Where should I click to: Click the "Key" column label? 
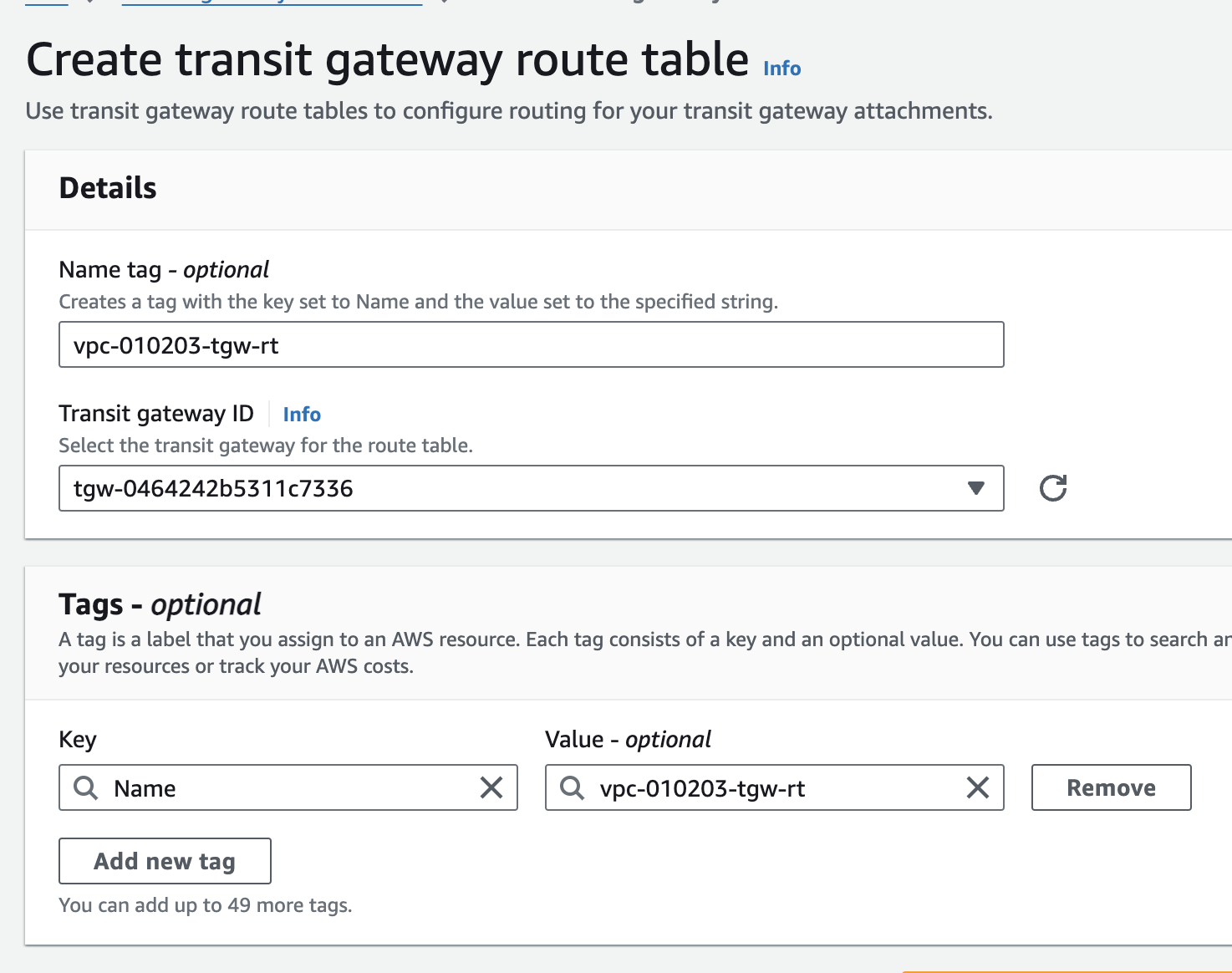[x=78, y=740]
